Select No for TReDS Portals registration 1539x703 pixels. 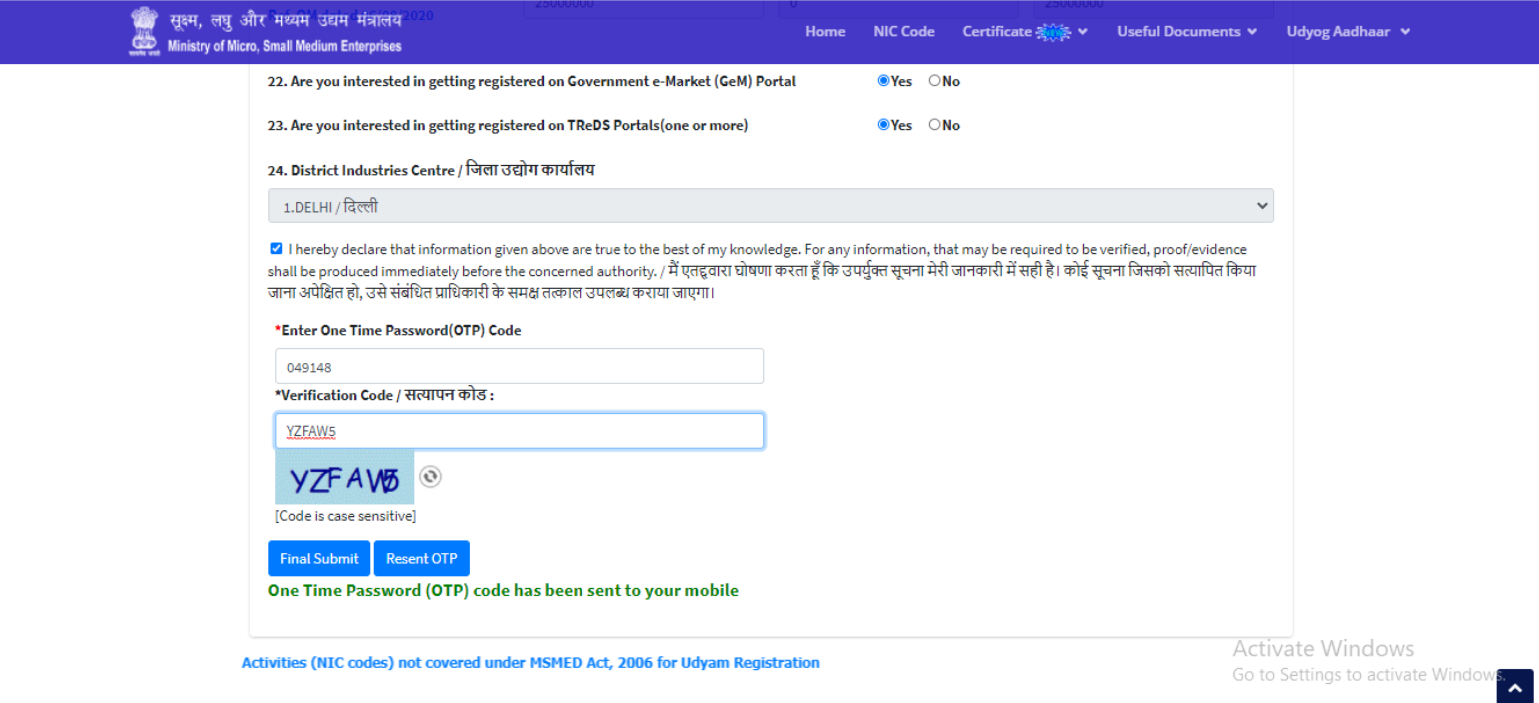pos(934,125)
